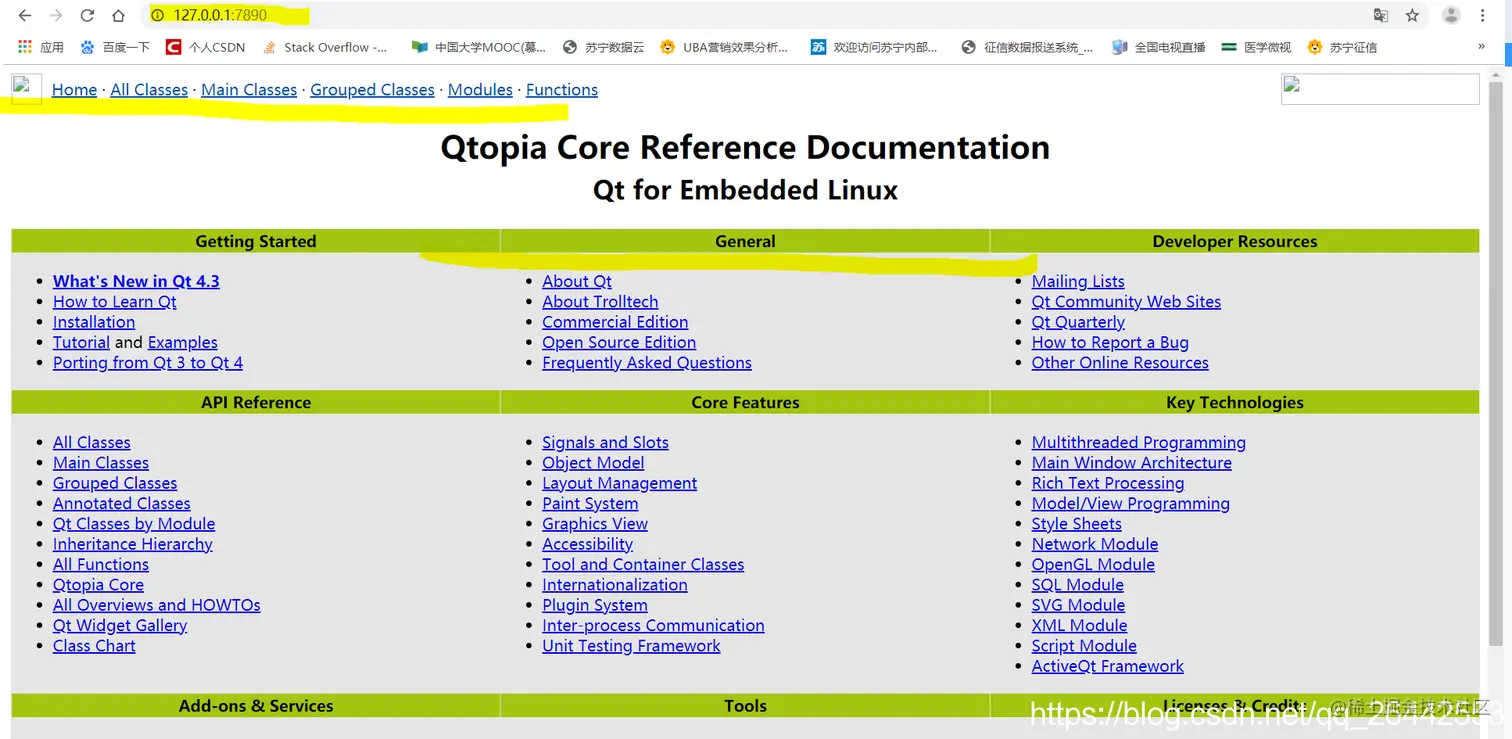
Task: Open Modules in top navigation
Action: [480, 90]
